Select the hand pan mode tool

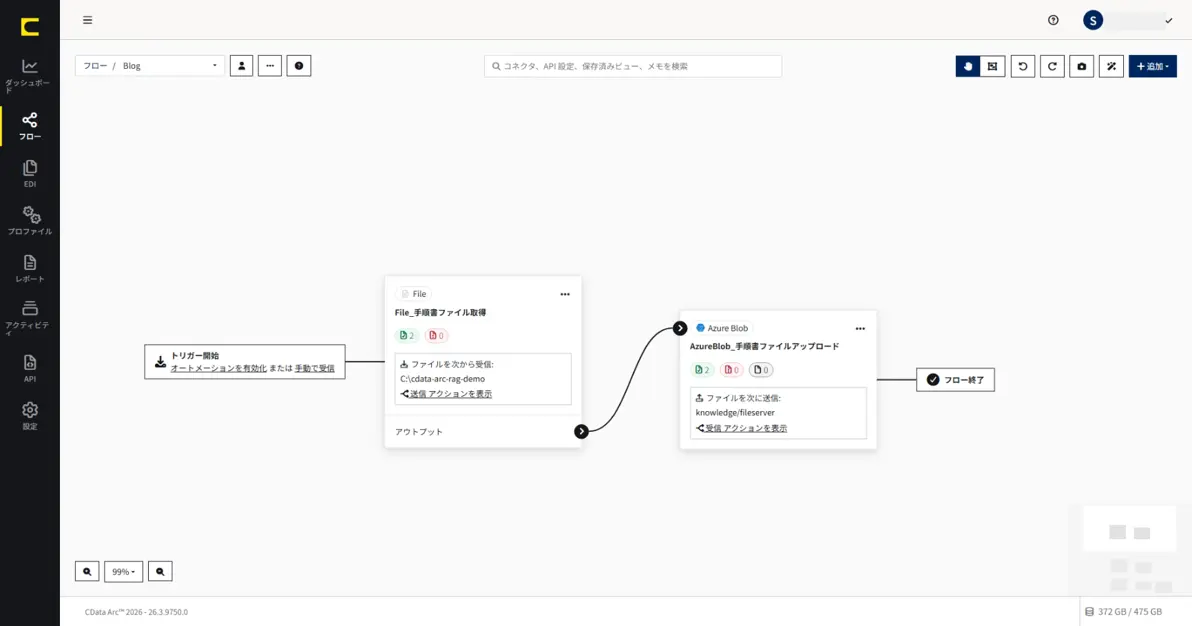pos(968,66)
